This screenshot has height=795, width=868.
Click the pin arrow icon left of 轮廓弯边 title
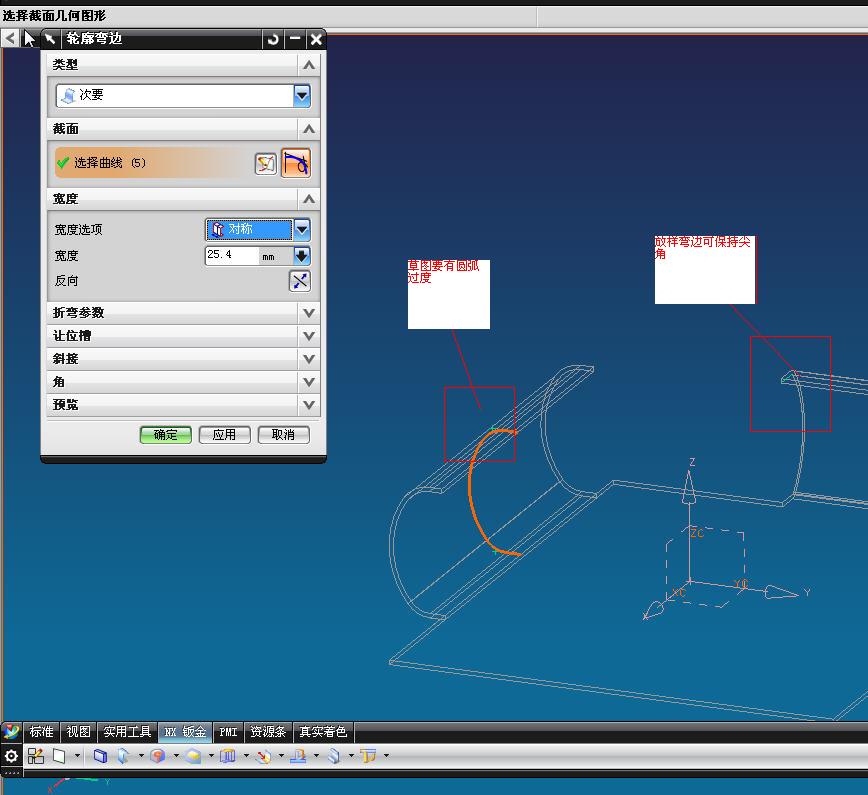pos(50,39)
